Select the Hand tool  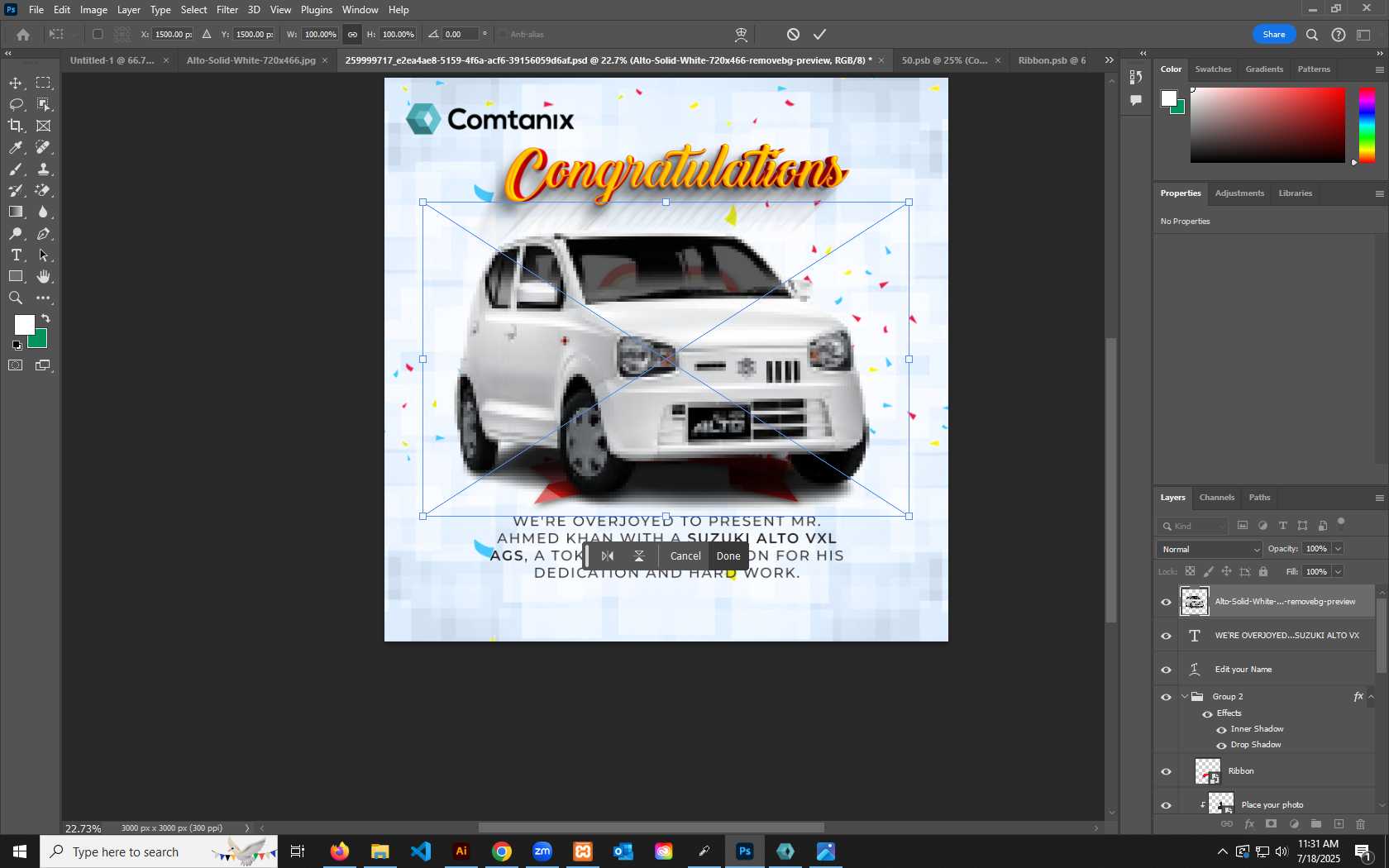tap(43, 277)
